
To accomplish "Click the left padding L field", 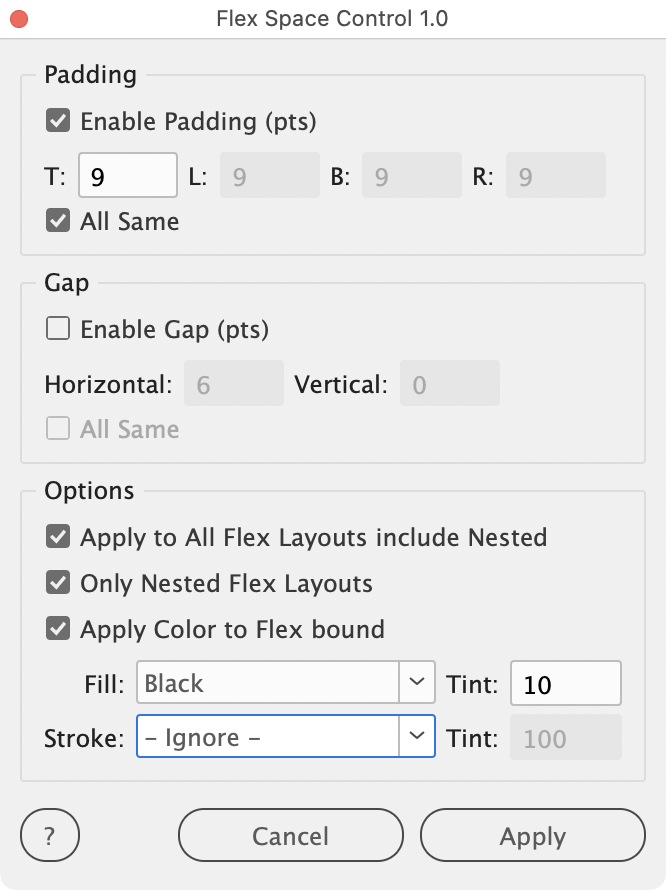I will pos(269,177).
